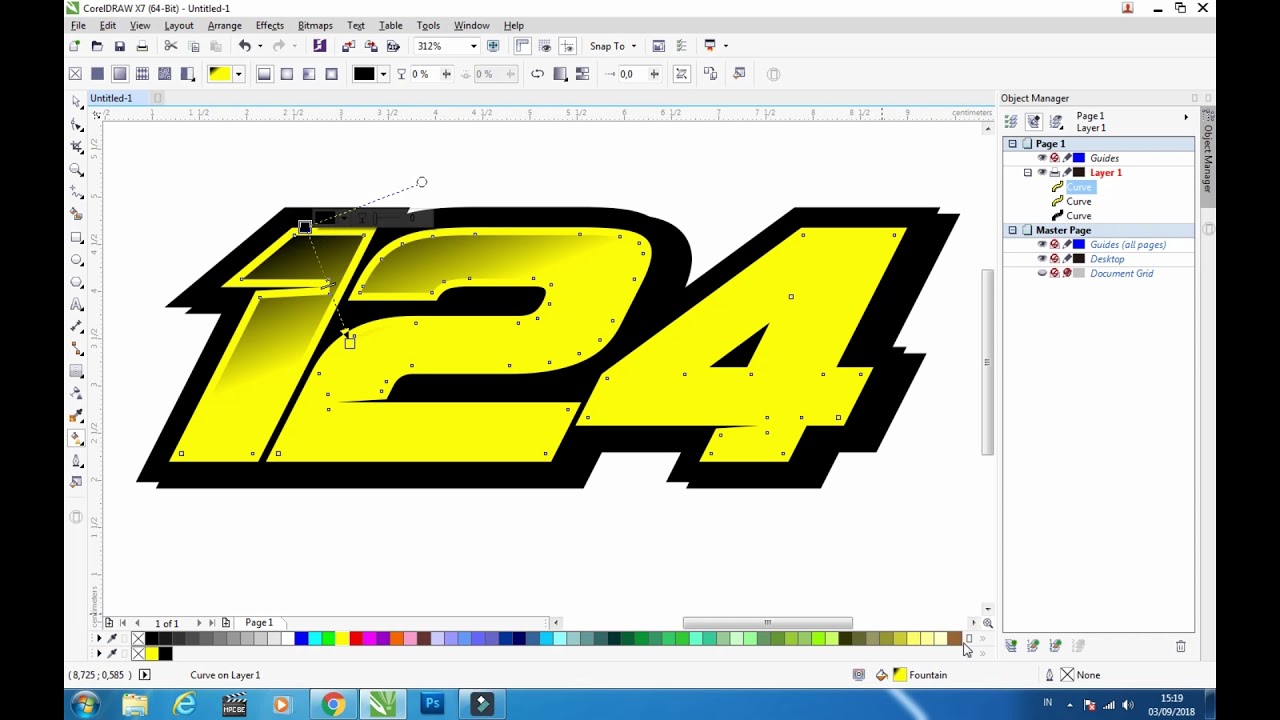The width and height of the screenshot is (1280, 720).
Task: Open the node color black dropdown
Action: click(x=383, y=74)
